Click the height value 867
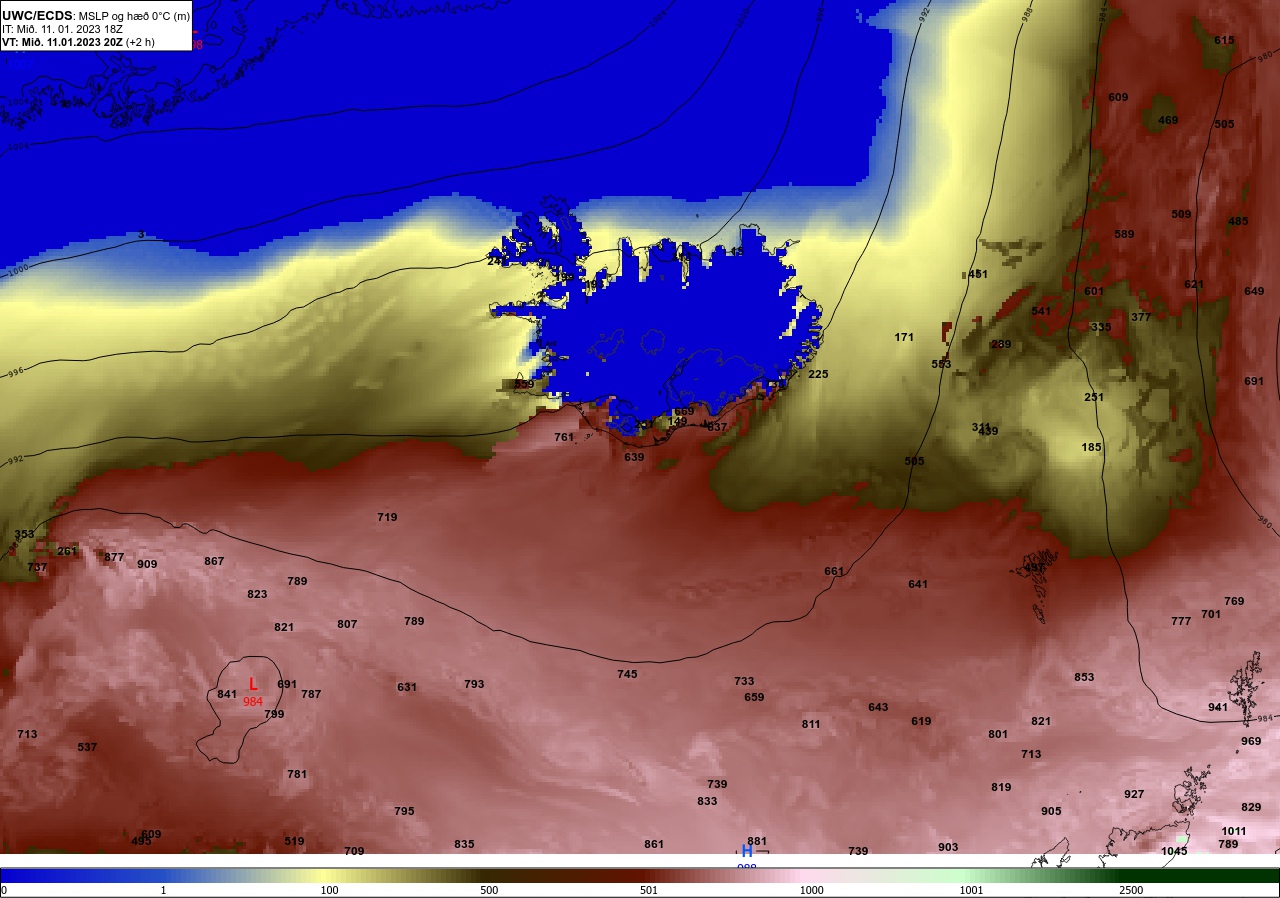Screen dimensions: 1280x898 pyautogui.click(x=214, y=561)
